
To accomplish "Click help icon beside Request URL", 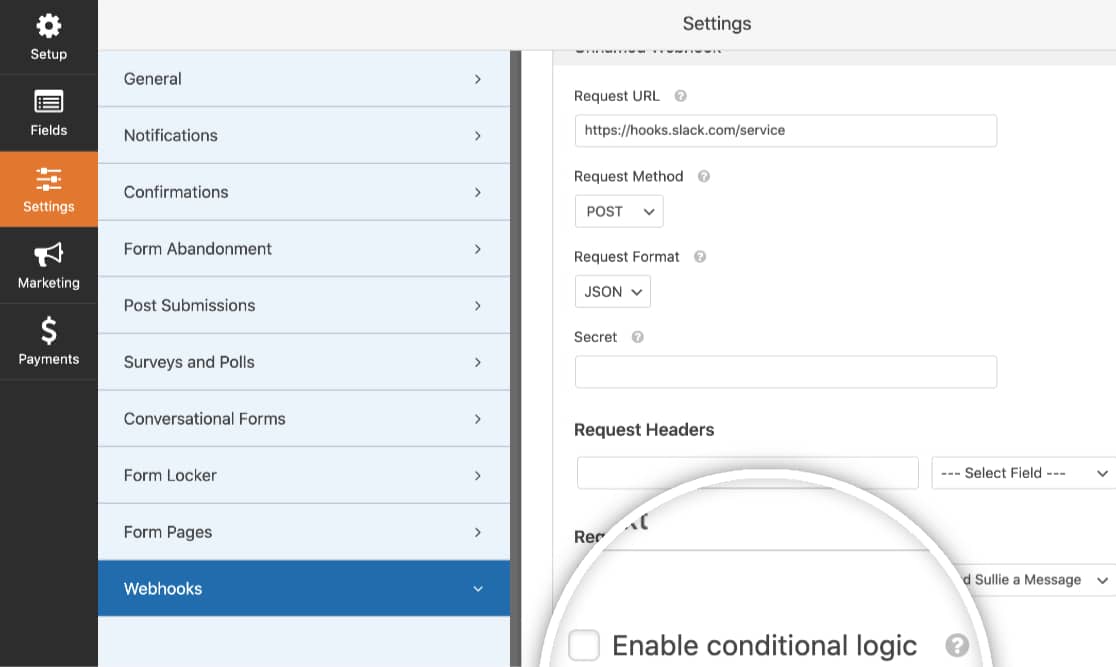I will (x=680, y=96).
